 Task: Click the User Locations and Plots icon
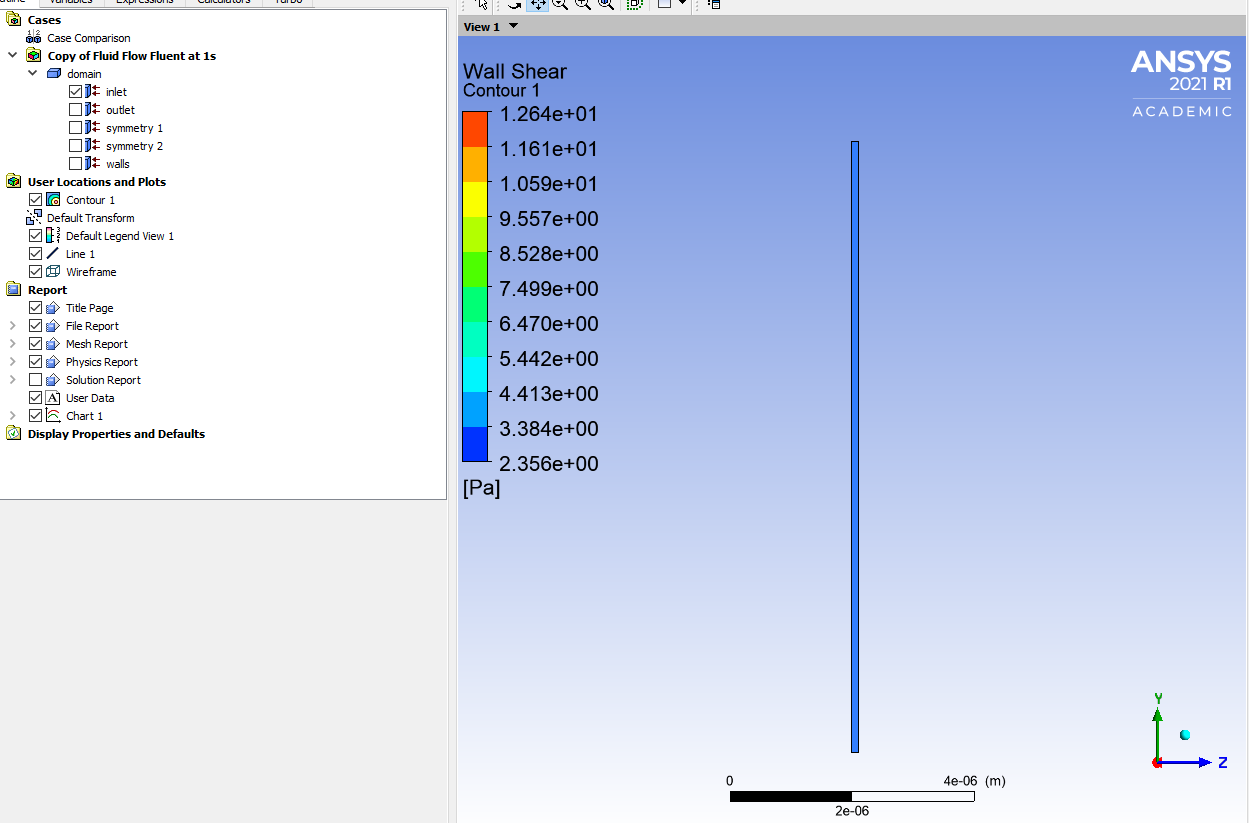(x=13, y=182)
